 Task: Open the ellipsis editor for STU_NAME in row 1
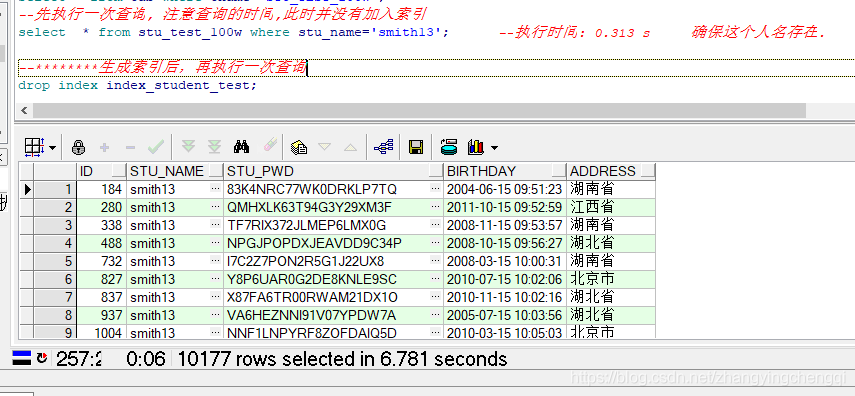tap(216, 189)
